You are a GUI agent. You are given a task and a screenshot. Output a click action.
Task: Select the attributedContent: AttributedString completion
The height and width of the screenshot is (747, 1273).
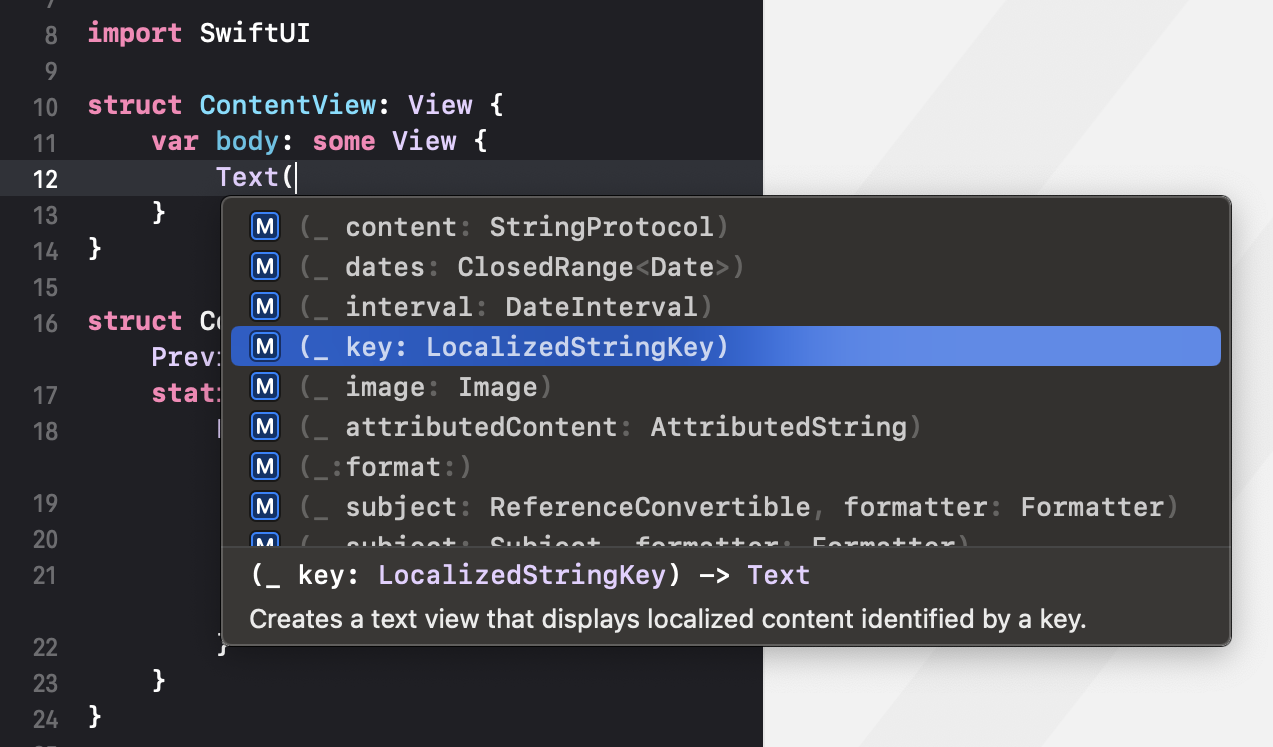coord(726,427)
